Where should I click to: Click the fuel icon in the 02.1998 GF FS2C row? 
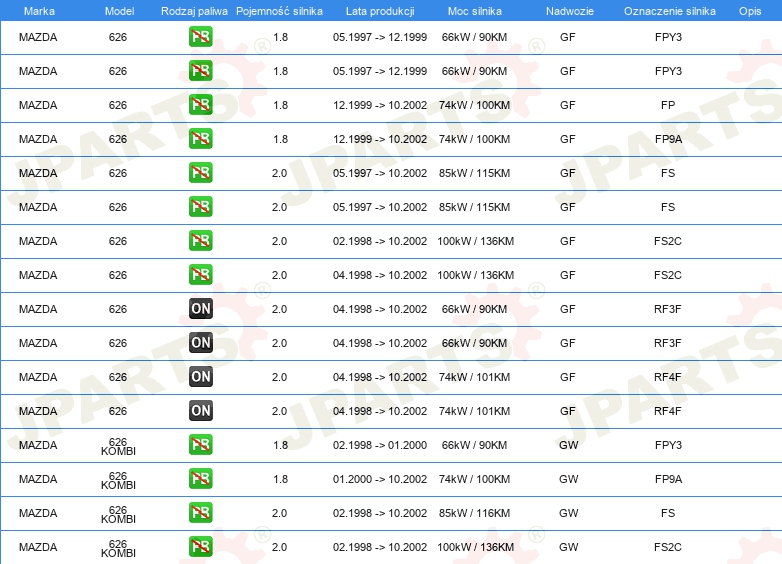[x=200, y=240]
